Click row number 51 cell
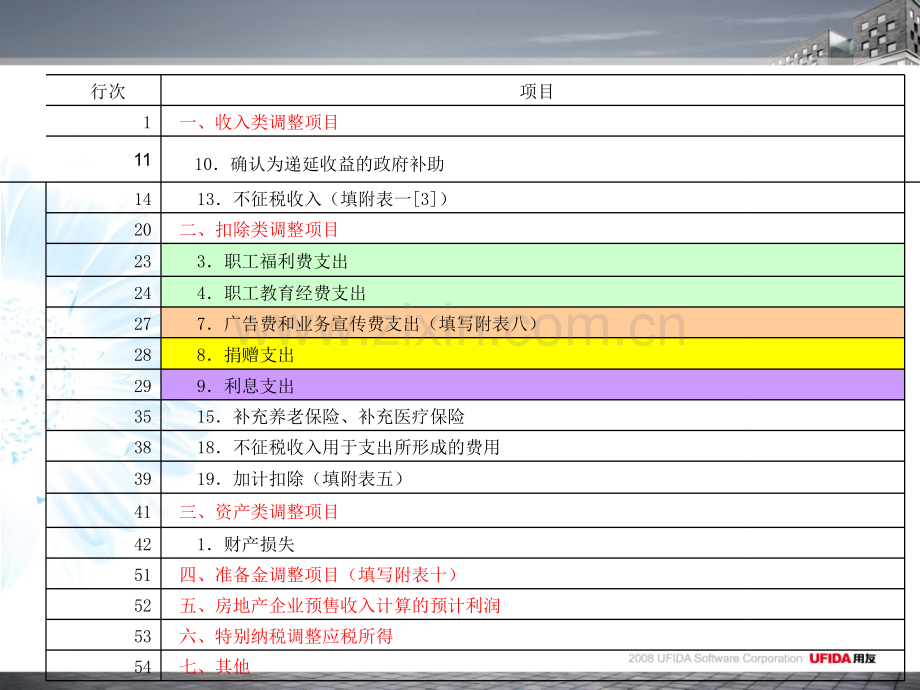 (103, 574)
